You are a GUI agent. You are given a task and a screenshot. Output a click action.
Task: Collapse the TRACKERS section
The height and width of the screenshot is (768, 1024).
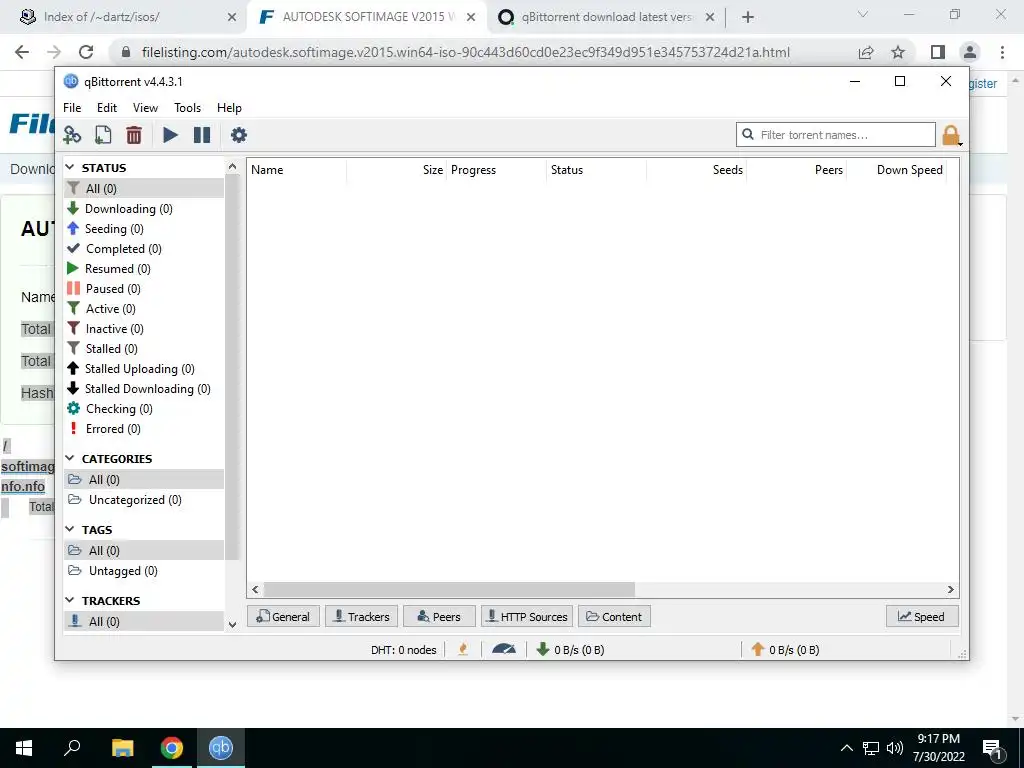click(x=70, y=600)
